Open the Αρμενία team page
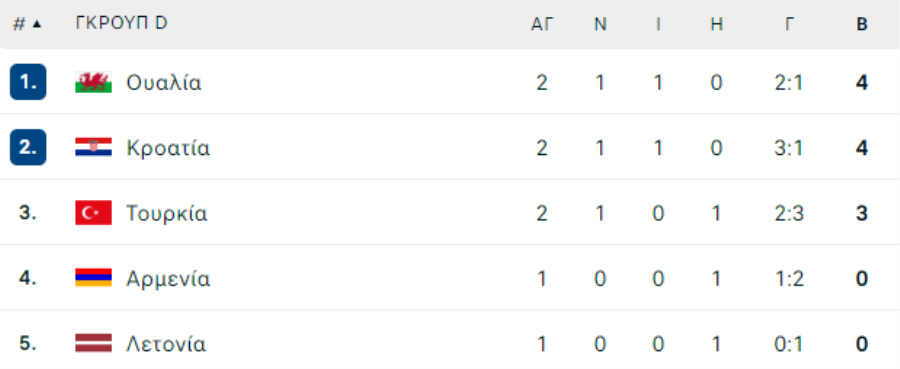The image size is (900, 369). (168, 279)
